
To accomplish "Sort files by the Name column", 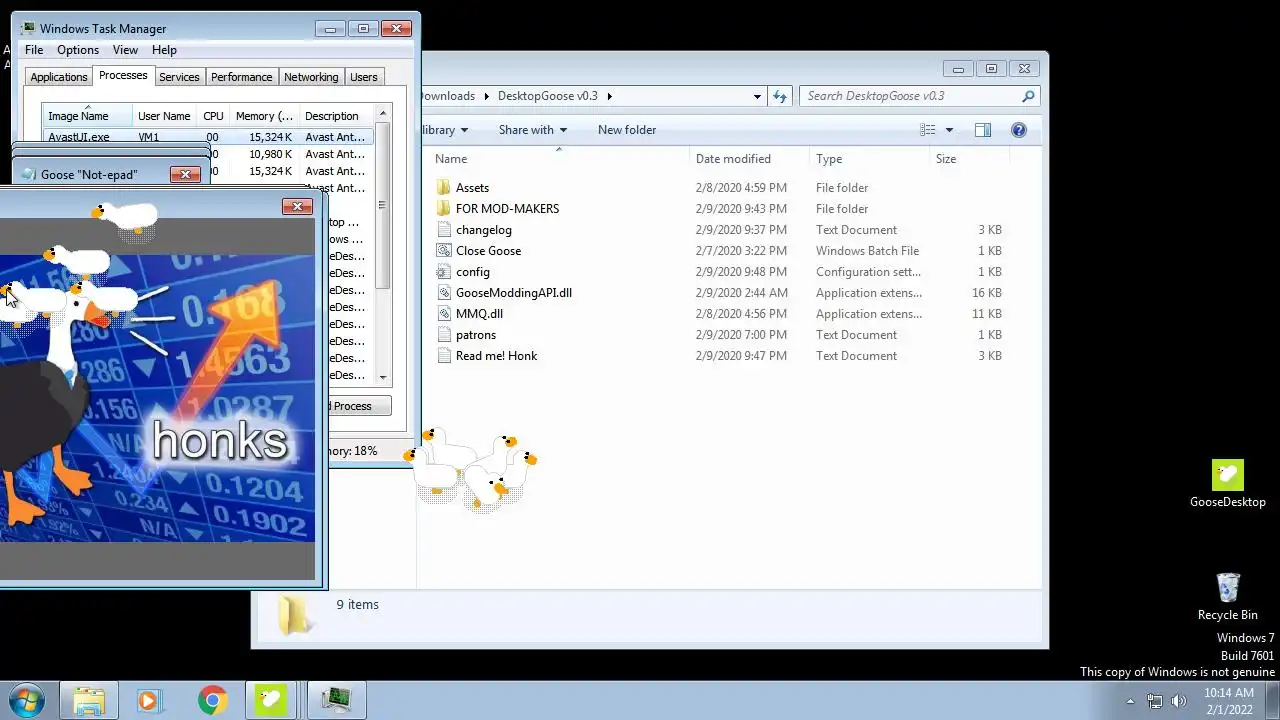I will (558, 159).
